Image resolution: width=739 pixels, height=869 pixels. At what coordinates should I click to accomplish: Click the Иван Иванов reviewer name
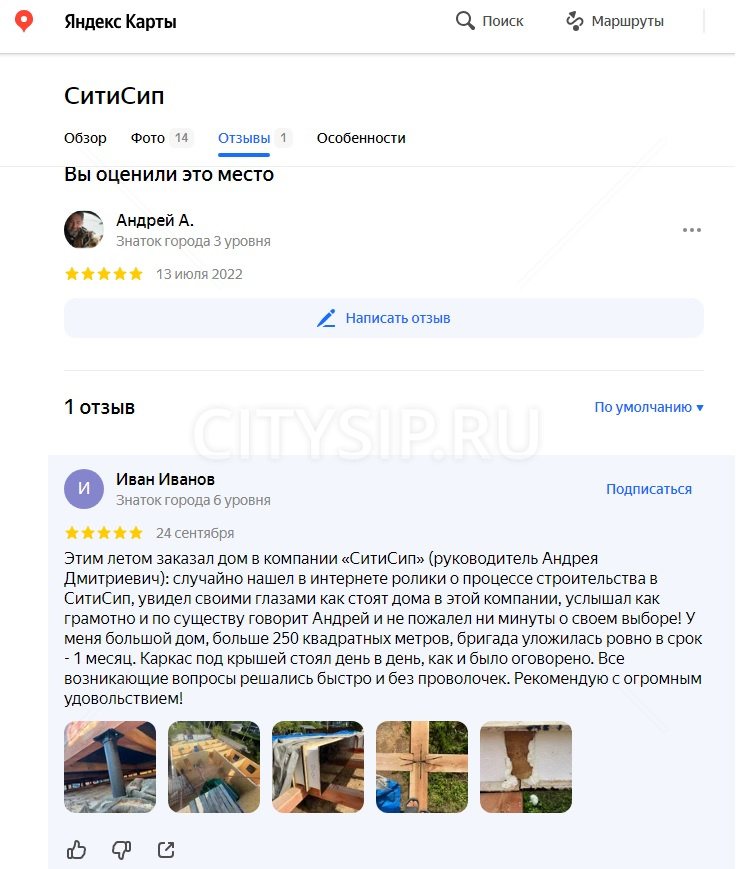pyautogui.click(x=165, y=479)
